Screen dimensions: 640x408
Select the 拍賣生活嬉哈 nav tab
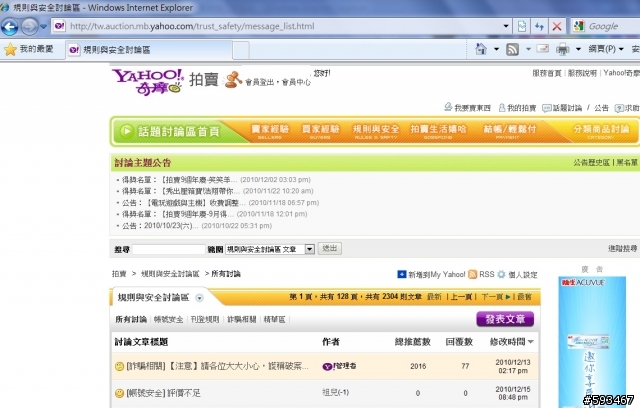438,131
